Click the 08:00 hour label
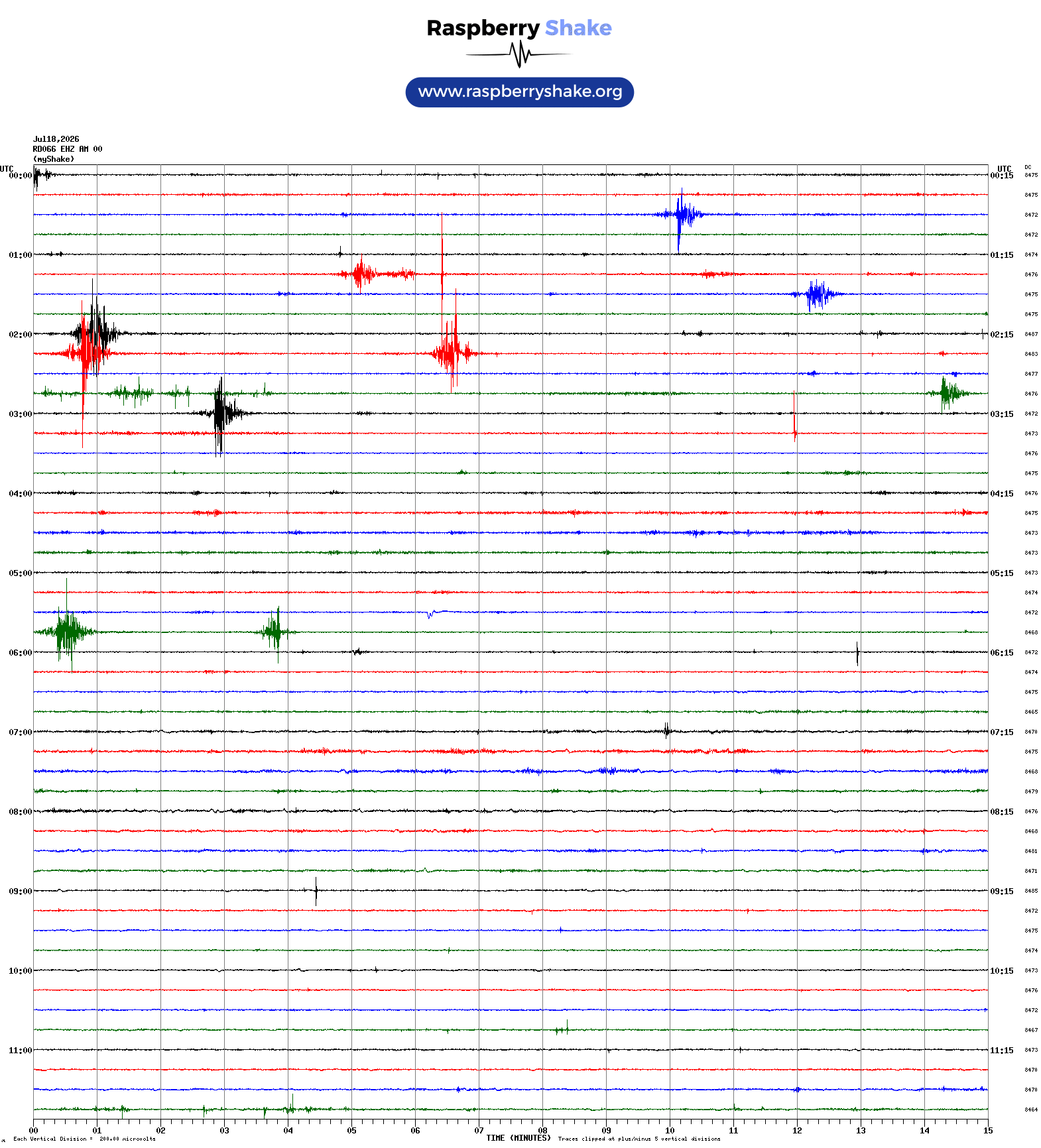 (x=20, y=812)
